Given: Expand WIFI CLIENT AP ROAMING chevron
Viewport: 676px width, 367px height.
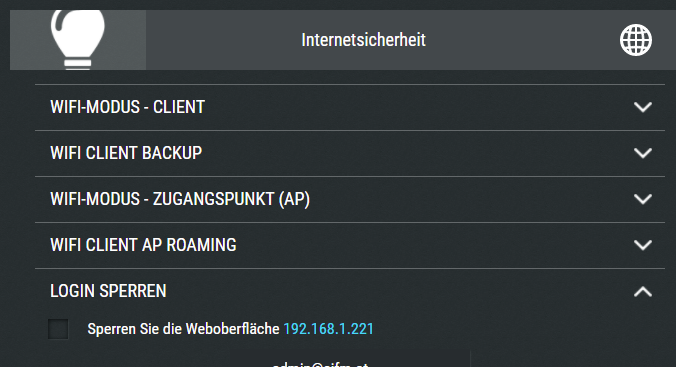Looking at the screenshot, I should point(643,245).
